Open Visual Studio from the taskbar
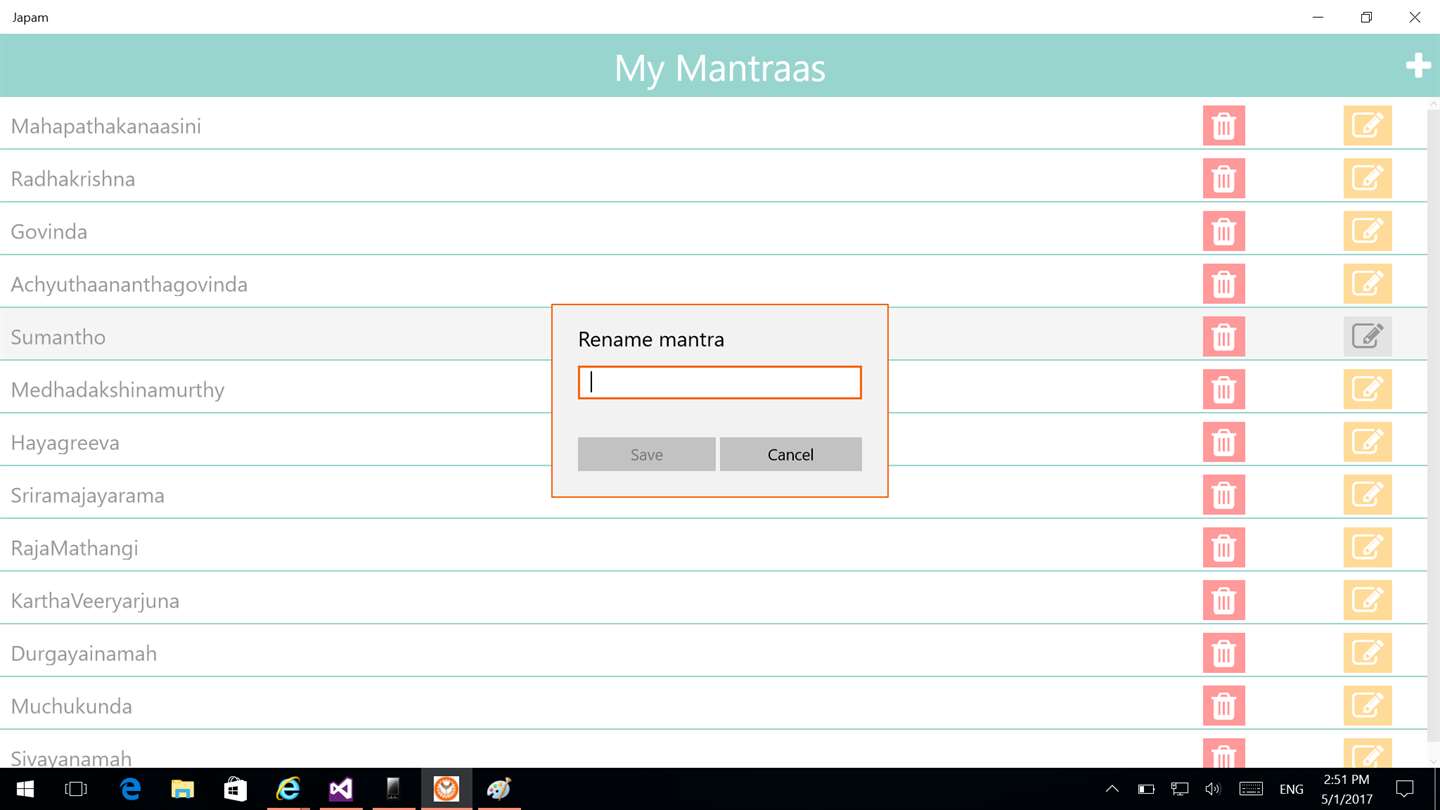This screenshot has width=1440, height=810. click(x=340, y=789)
